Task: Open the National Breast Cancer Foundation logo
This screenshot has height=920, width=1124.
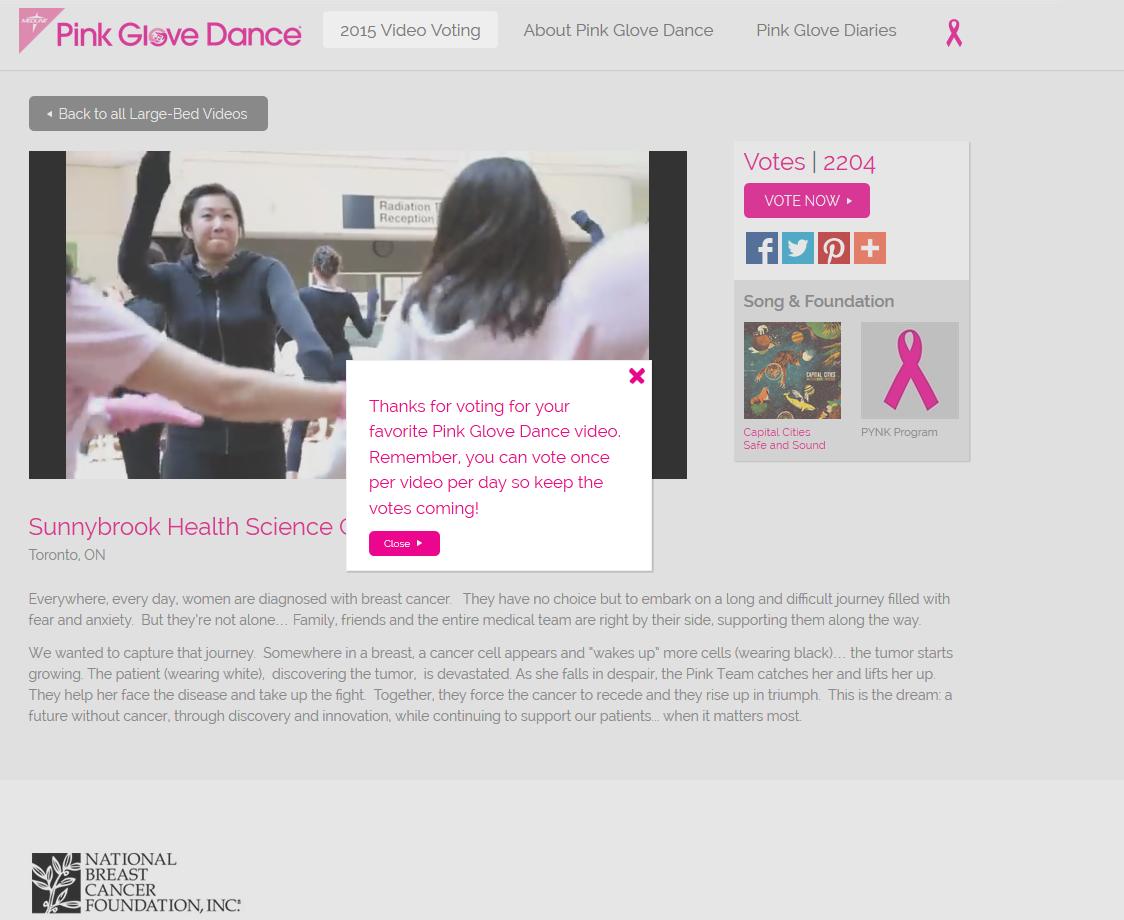Action: click(x=136, y=882)
